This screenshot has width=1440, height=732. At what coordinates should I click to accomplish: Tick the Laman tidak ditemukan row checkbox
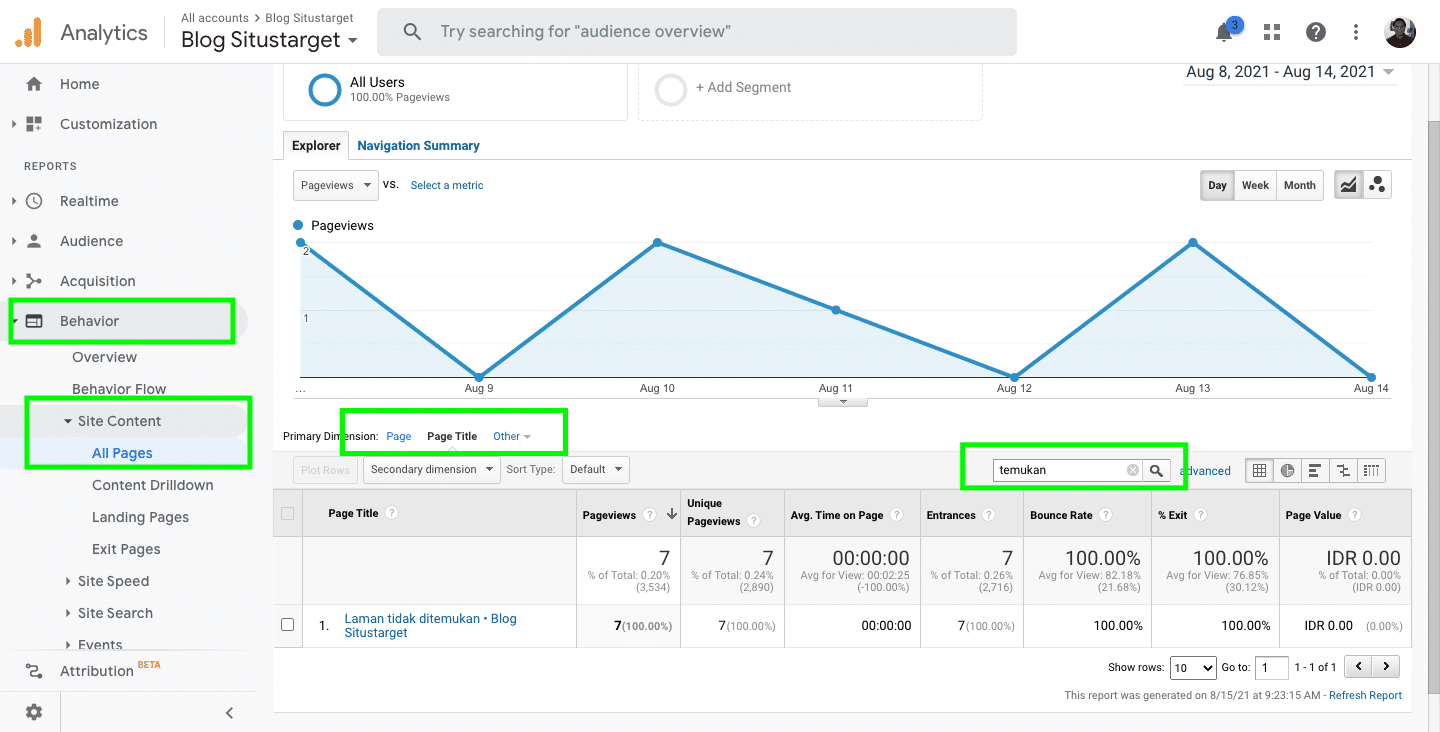coord(288,625)
